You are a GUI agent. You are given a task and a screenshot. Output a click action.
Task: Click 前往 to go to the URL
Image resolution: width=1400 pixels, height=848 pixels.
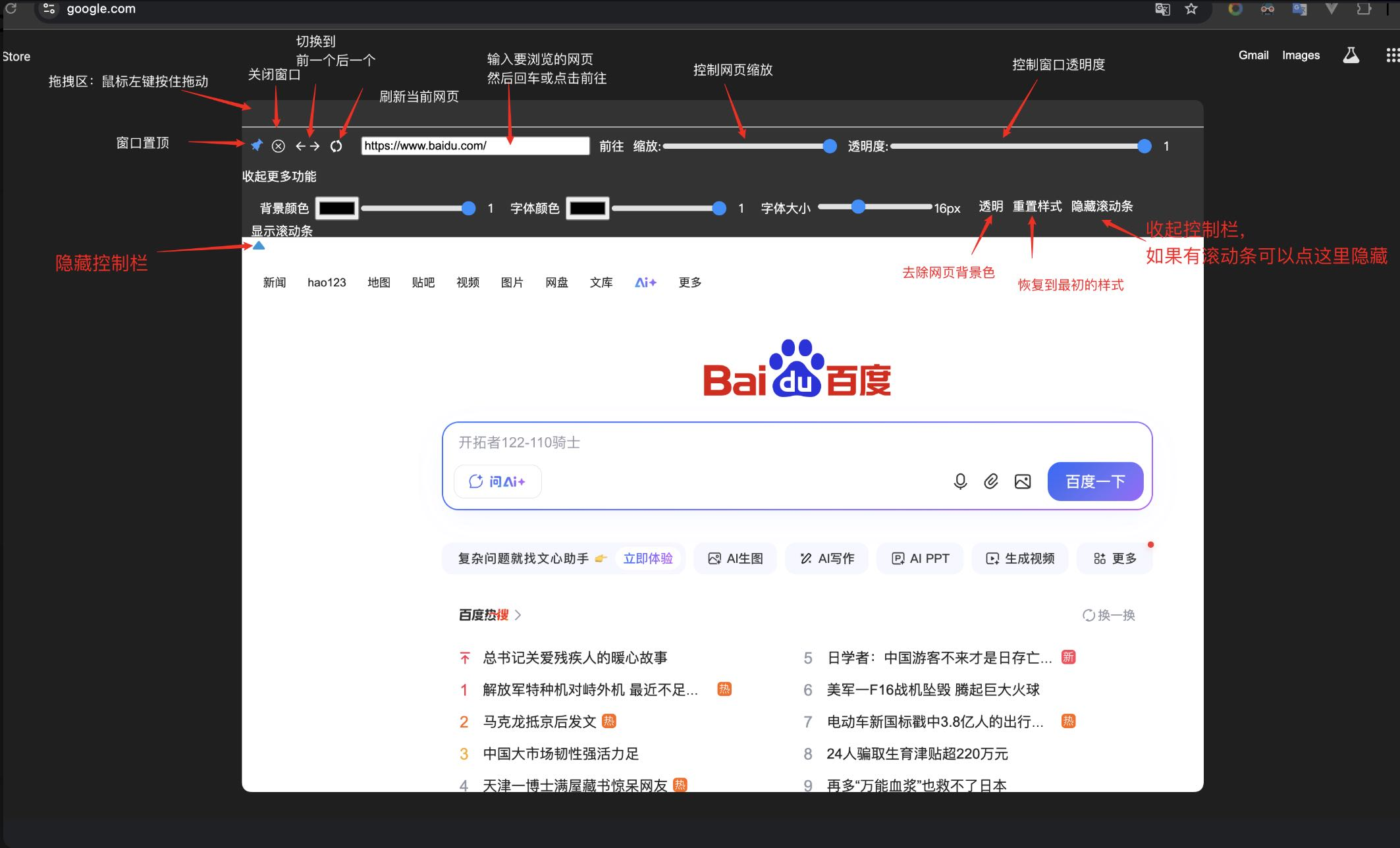coord(611,146)
